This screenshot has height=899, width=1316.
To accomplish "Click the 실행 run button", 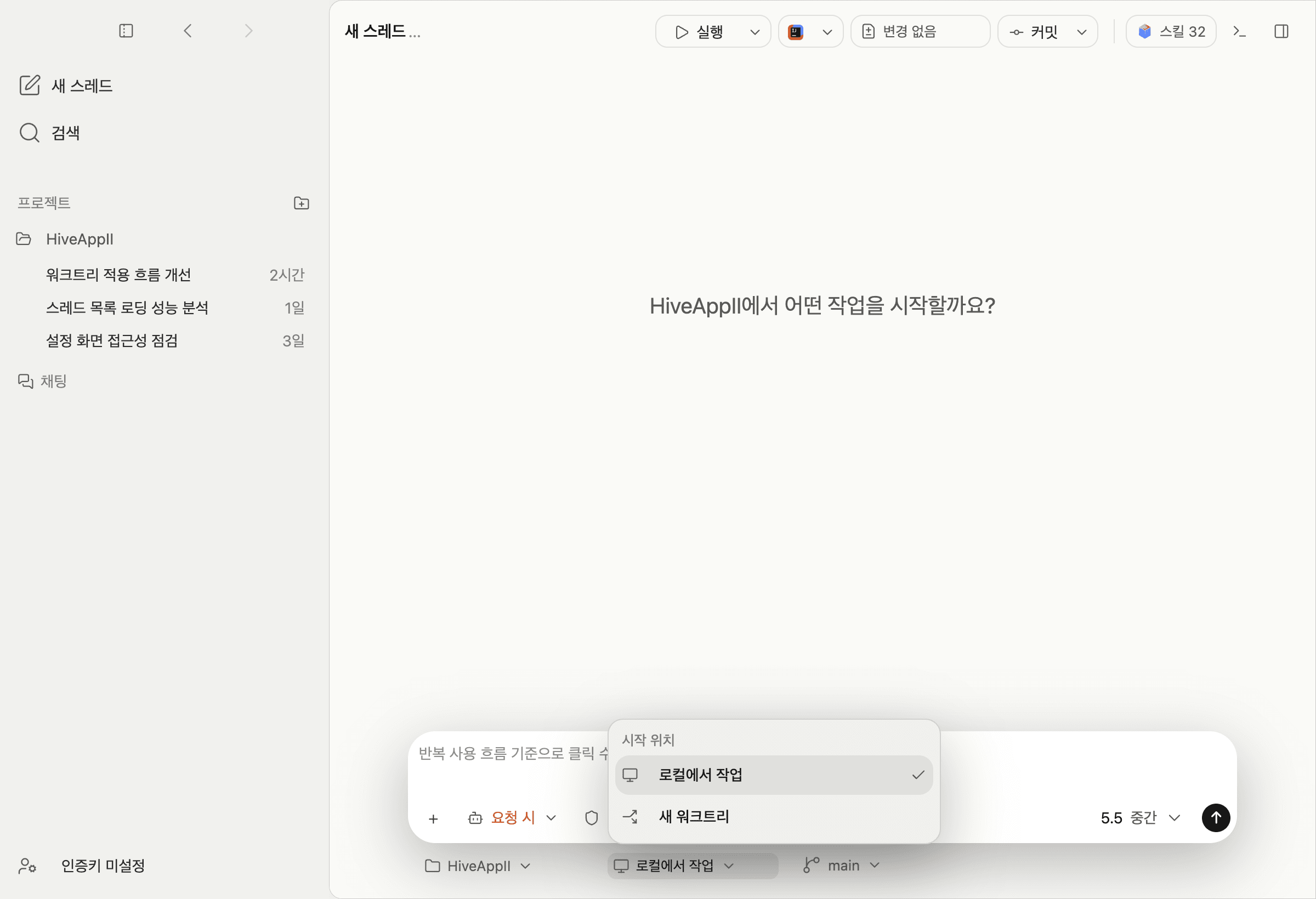I will tap(700, 32).
